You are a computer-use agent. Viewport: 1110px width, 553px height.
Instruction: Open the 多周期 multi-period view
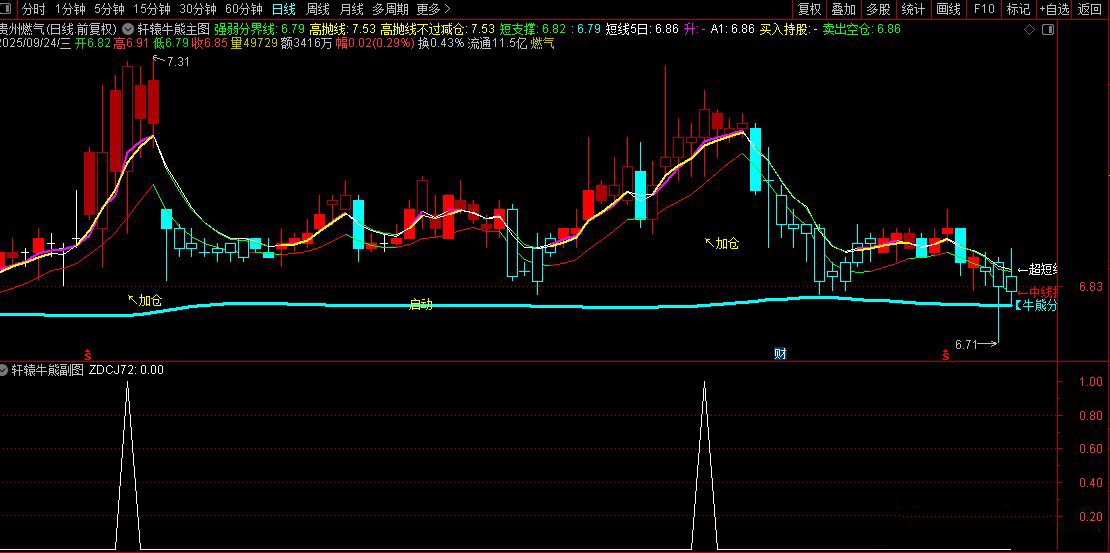tap(390, 9)
